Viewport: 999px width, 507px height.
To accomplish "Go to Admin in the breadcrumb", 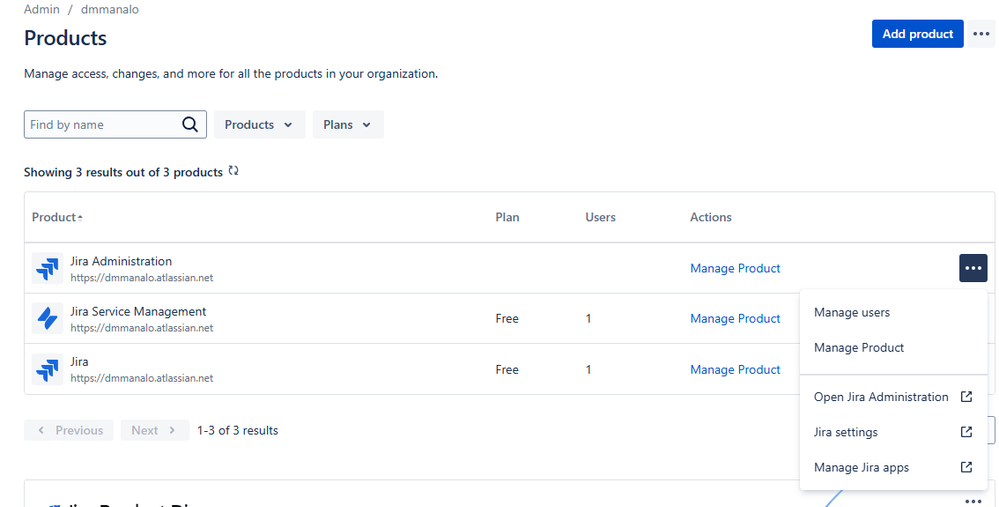I will point(41,10).
